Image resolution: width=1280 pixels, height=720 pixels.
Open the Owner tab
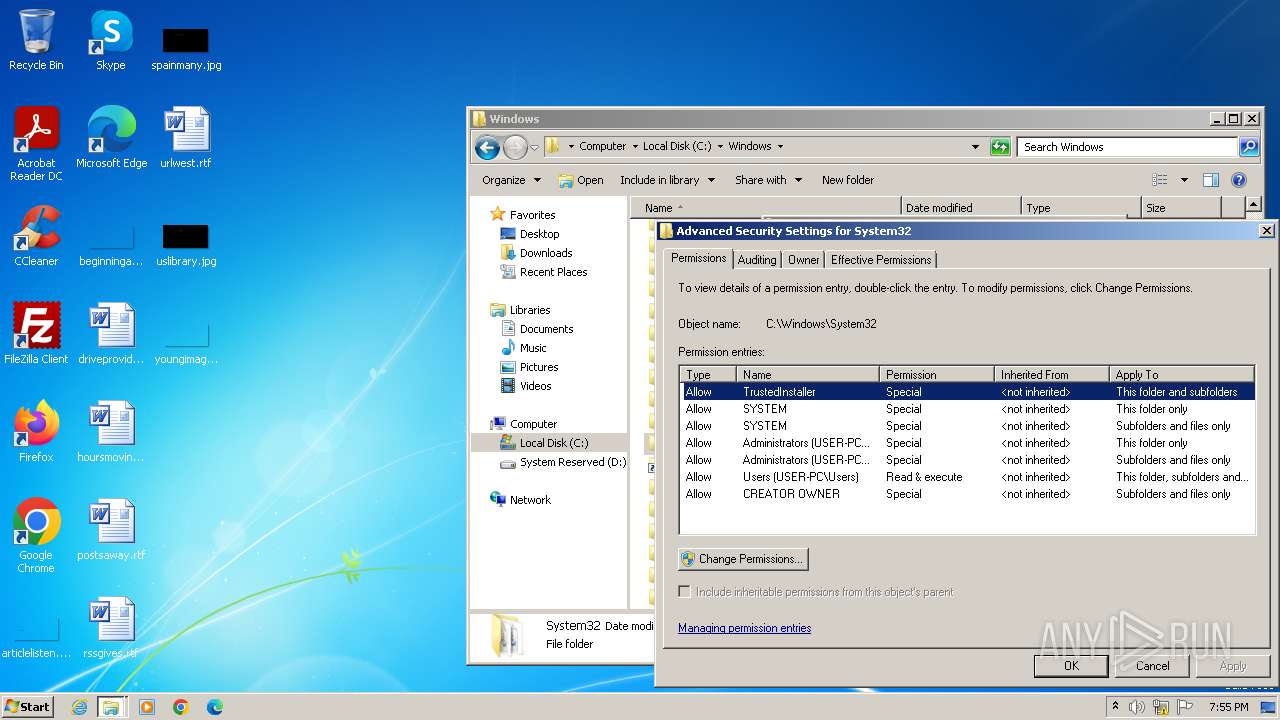(803, 260)
